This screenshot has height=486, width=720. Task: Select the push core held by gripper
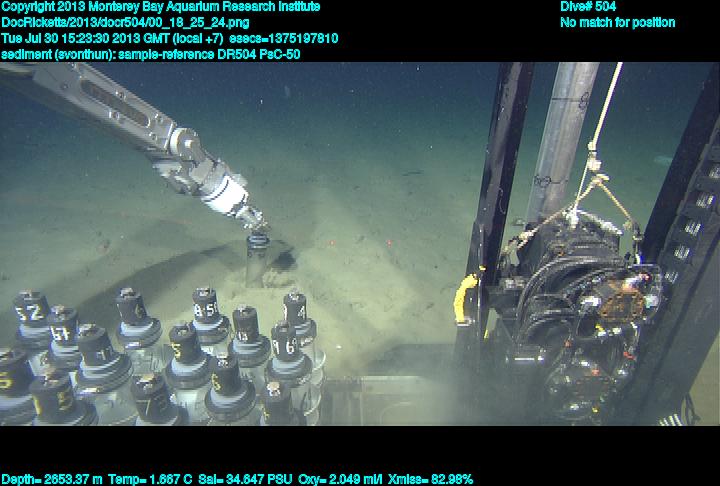[x=257, y=260]
